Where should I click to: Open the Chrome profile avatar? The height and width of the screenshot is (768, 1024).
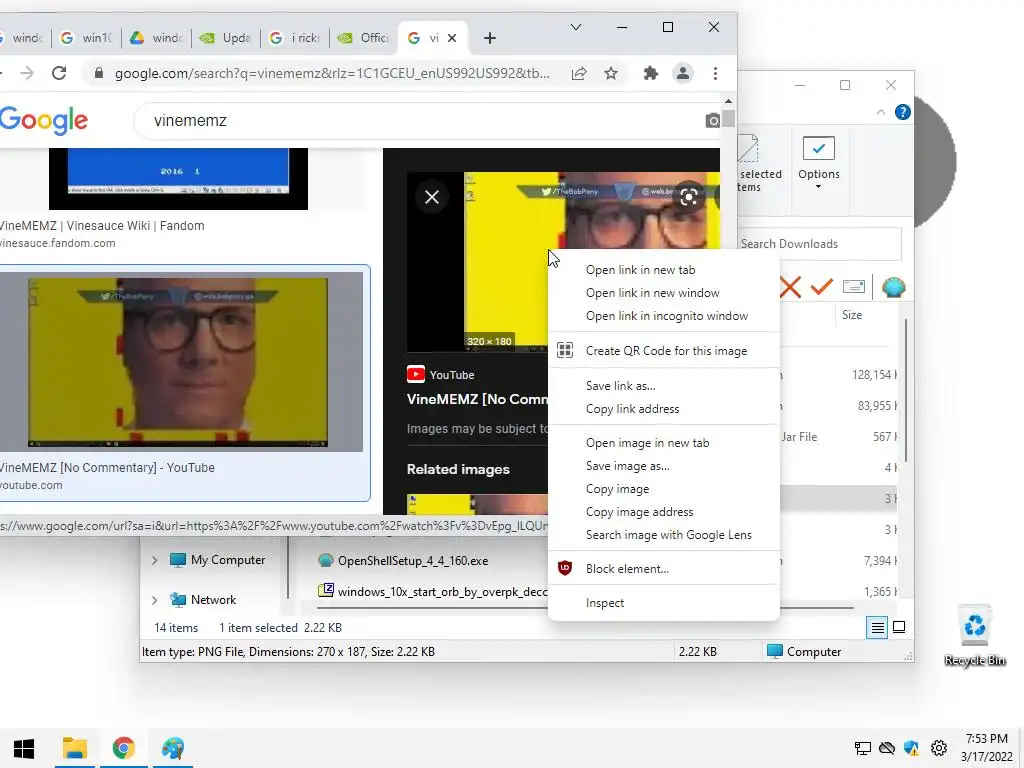tap(683, 73)
